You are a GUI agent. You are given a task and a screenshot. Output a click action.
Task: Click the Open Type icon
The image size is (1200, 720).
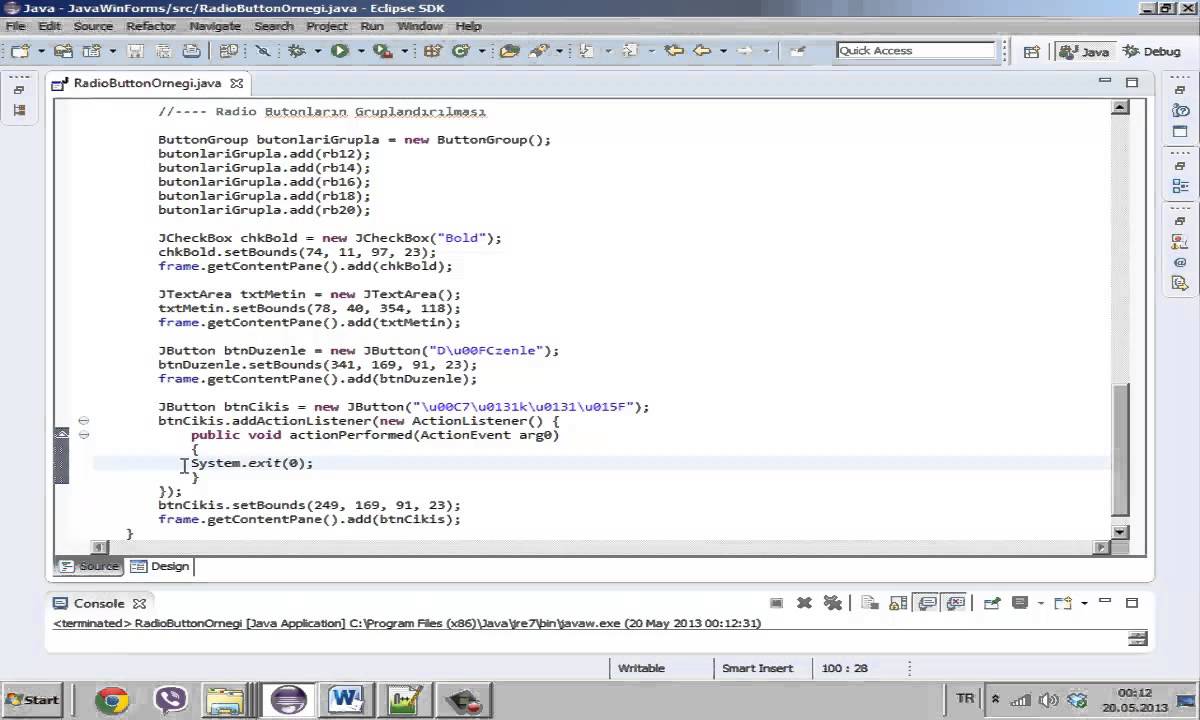coord(510,50)
